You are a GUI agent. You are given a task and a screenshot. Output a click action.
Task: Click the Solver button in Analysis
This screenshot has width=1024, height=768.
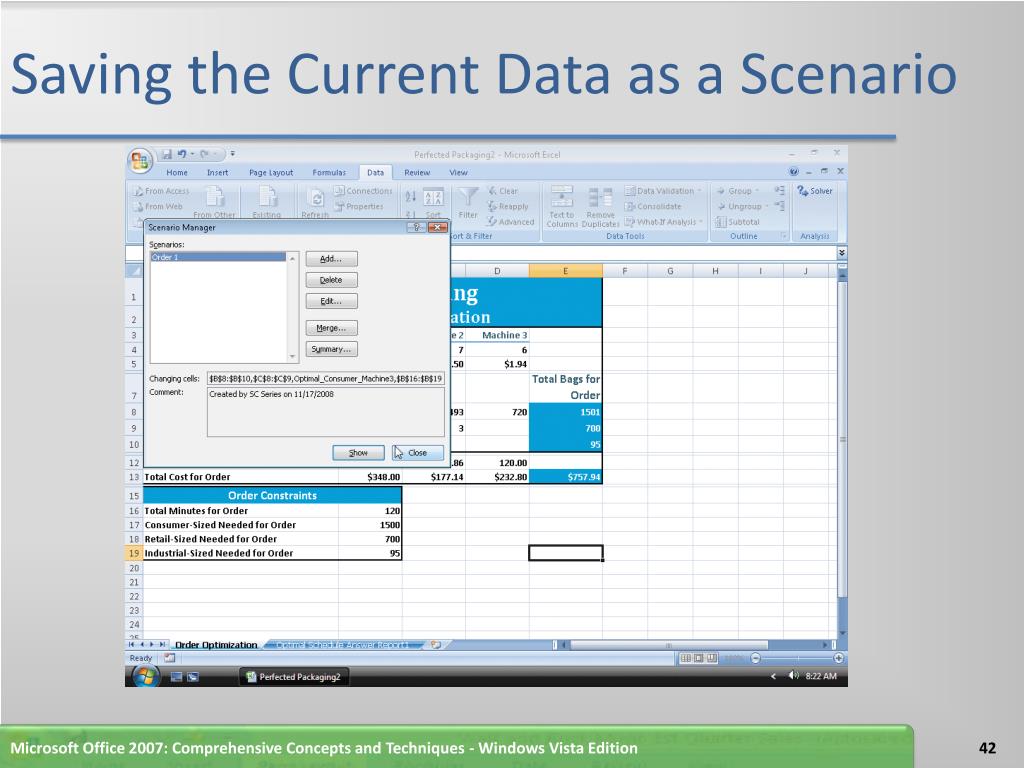pyautogui.click(x=815, y=191)
